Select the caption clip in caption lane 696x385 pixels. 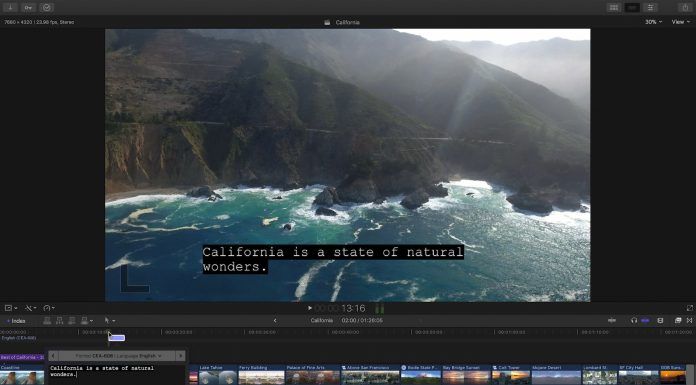coord(116,338)
